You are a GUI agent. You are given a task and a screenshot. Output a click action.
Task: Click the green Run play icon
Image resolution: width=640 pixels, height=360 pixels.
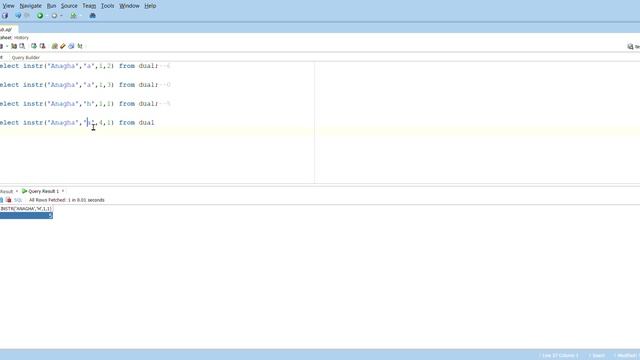(40, 16)
